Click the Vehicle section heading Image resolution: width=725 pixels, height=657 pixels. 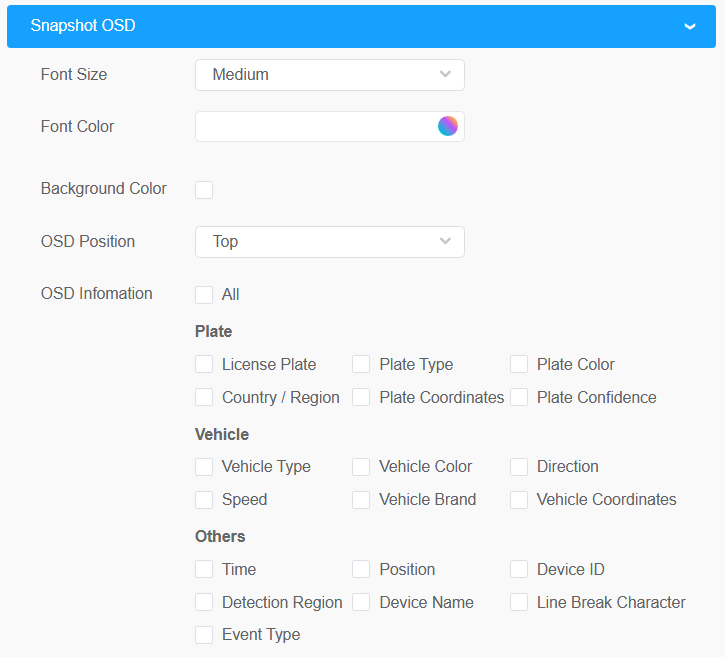(222, 434)
